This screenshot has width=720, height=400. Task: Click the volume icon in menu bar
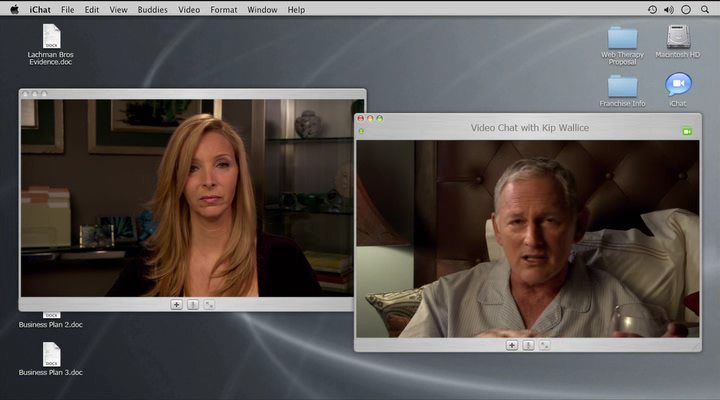(x=669, y=10)
